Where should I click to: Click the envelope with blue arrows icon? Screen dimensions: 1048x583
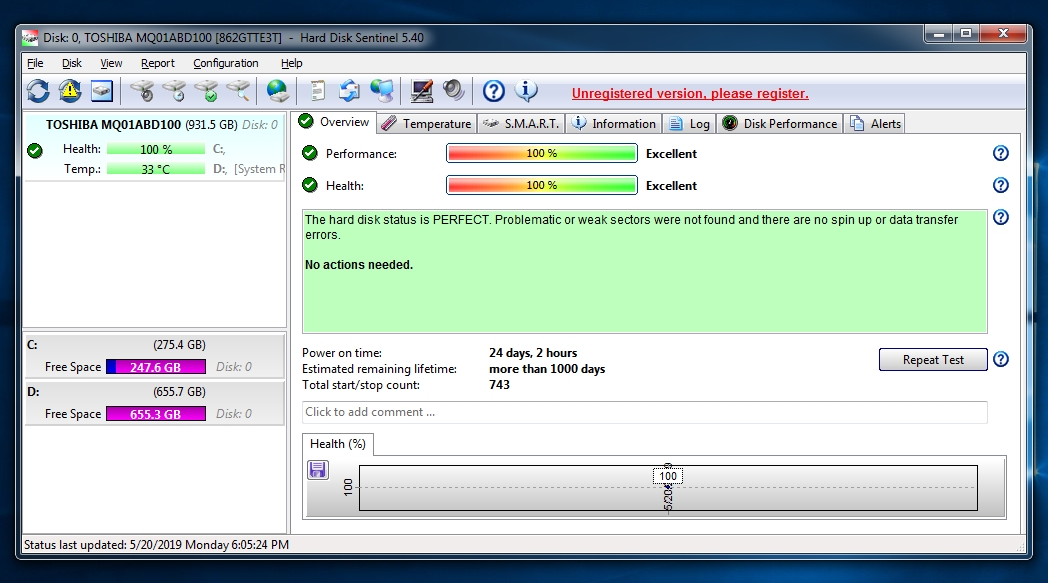click(349, 91)
